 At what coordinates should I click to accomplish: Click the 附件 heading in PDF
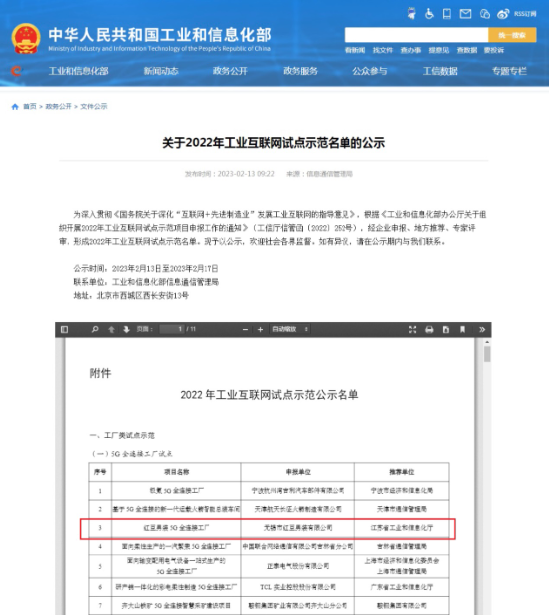click(x=100, y=373)
